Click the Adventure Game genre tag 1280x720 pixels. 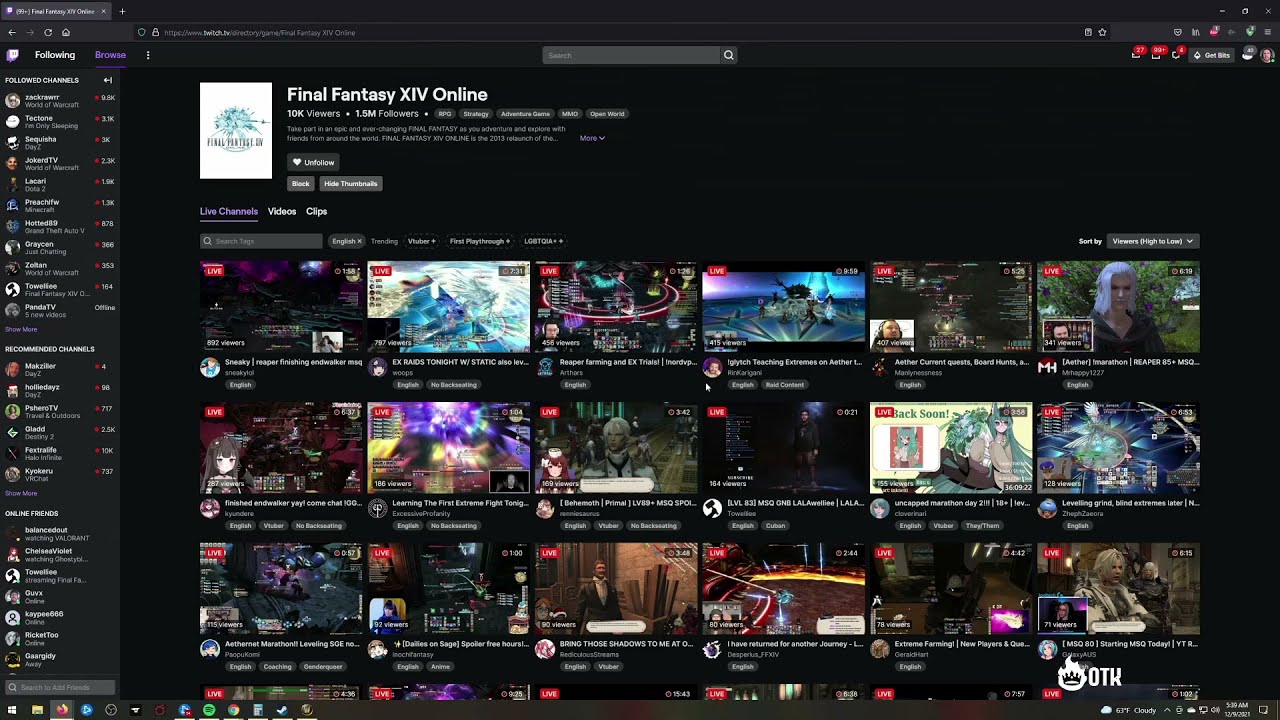[x=525, y=114]
